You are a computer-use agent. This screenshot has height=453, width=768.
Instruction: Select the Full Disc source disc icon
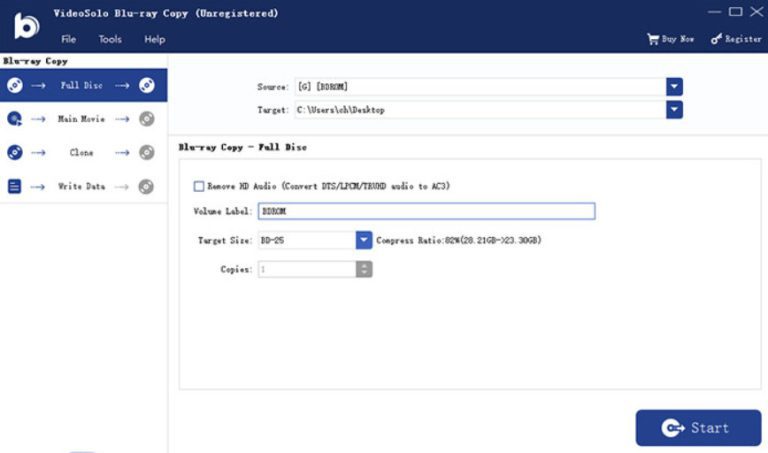click(15, 85)
